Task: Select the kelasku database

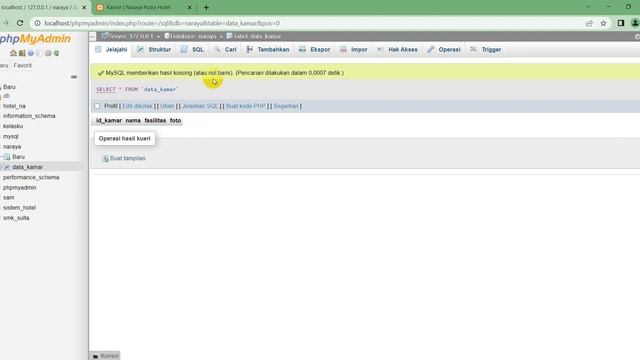Action: tap(13, 126)
